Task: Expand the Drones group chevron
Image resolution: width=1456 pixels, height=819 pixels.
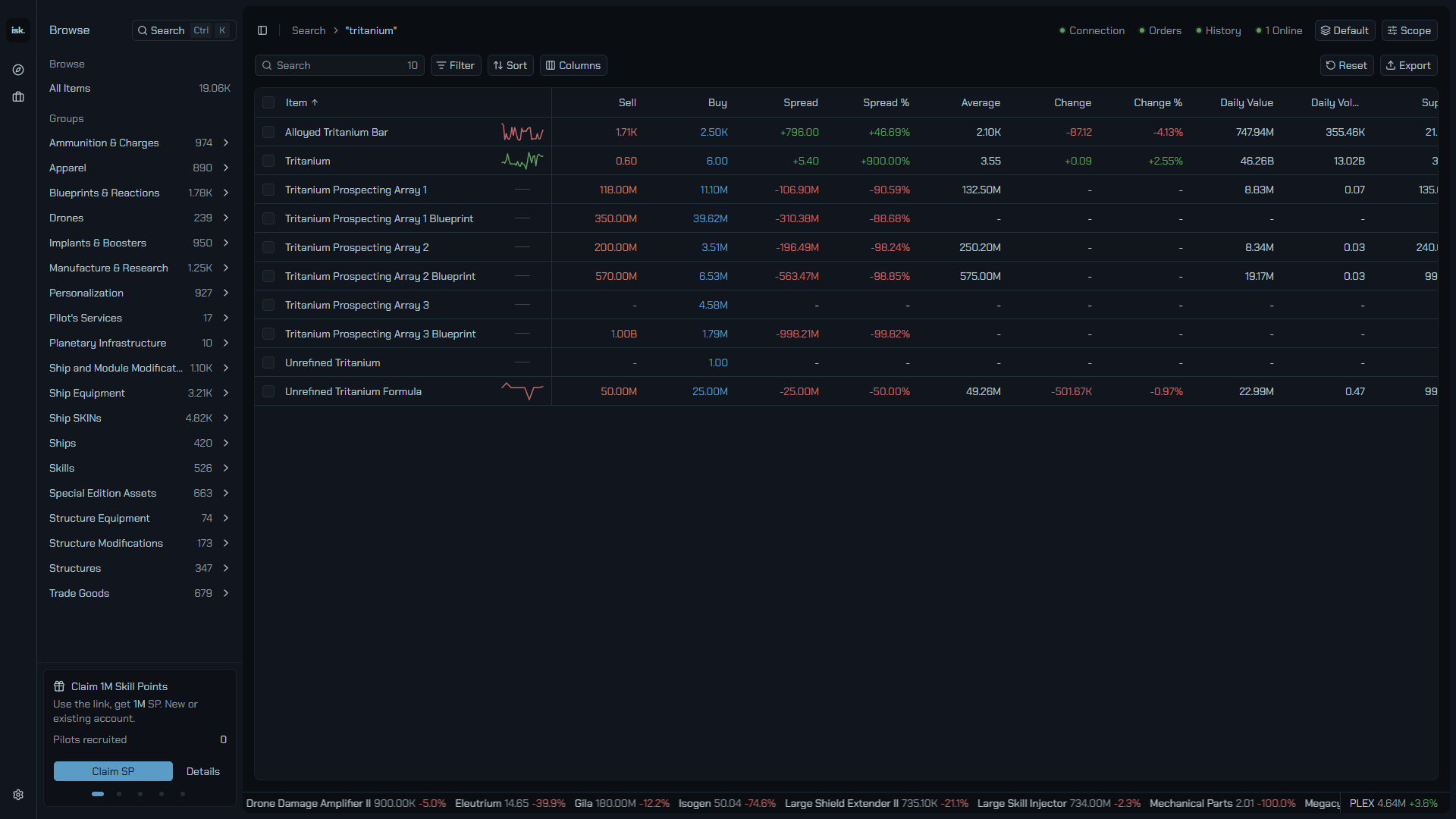Action: point(226,218)
